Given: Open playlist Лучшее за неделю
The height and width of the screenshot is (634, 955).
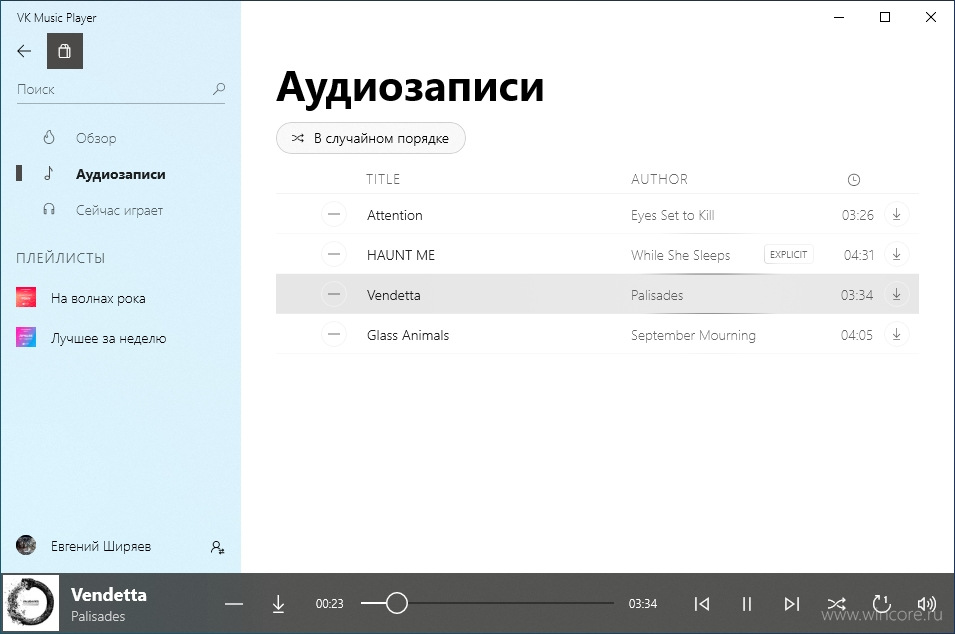Looking at the screenshot, I should coord(108,339).
